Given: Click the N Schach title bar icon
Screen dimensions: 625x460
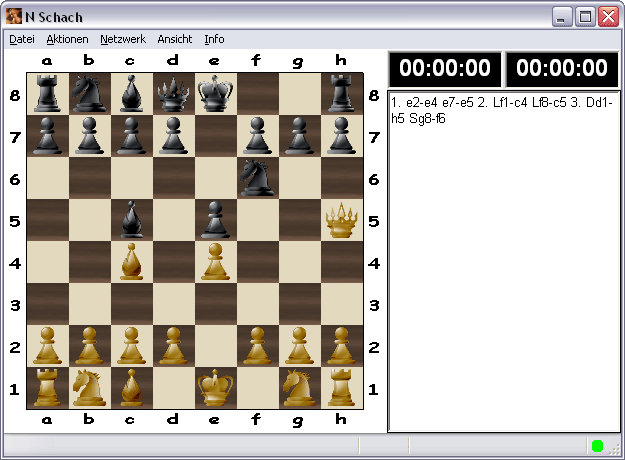Looking at the screenshot, I should pos(14,16).
